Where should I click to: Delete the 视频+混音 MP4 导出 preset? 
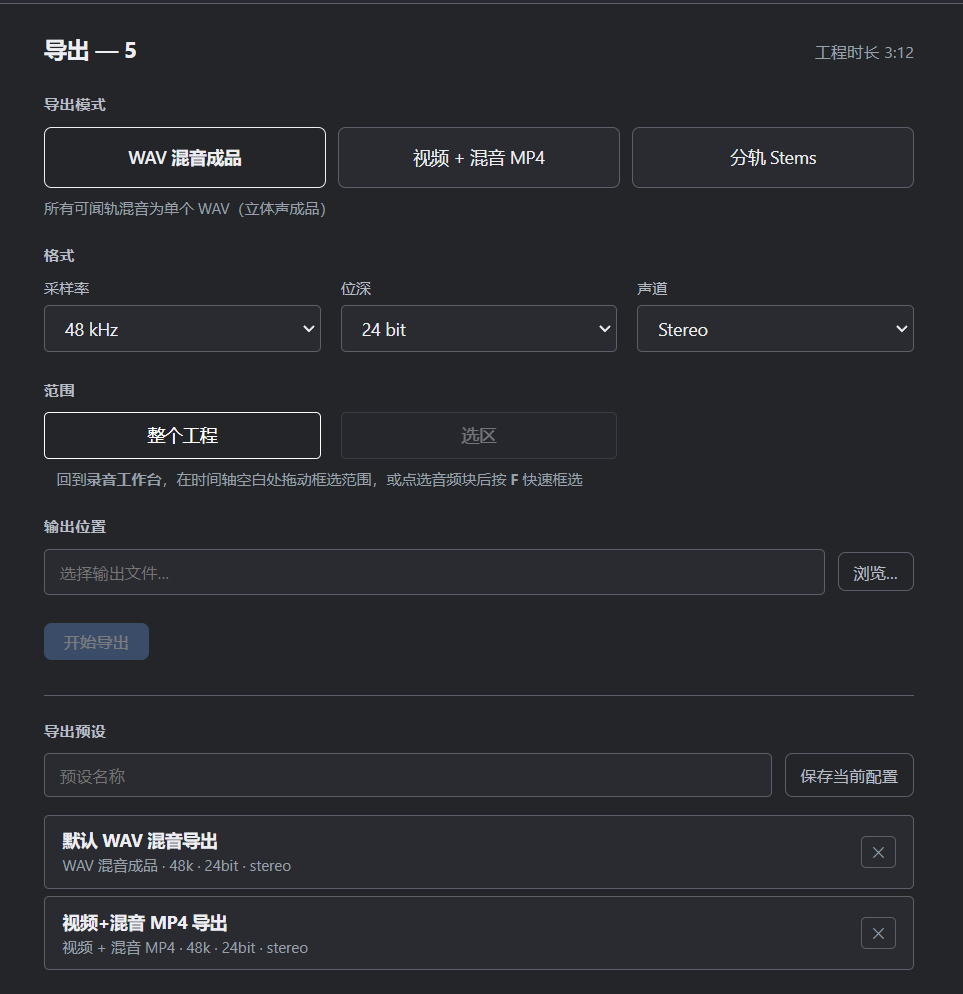click(x=878, y=933)
